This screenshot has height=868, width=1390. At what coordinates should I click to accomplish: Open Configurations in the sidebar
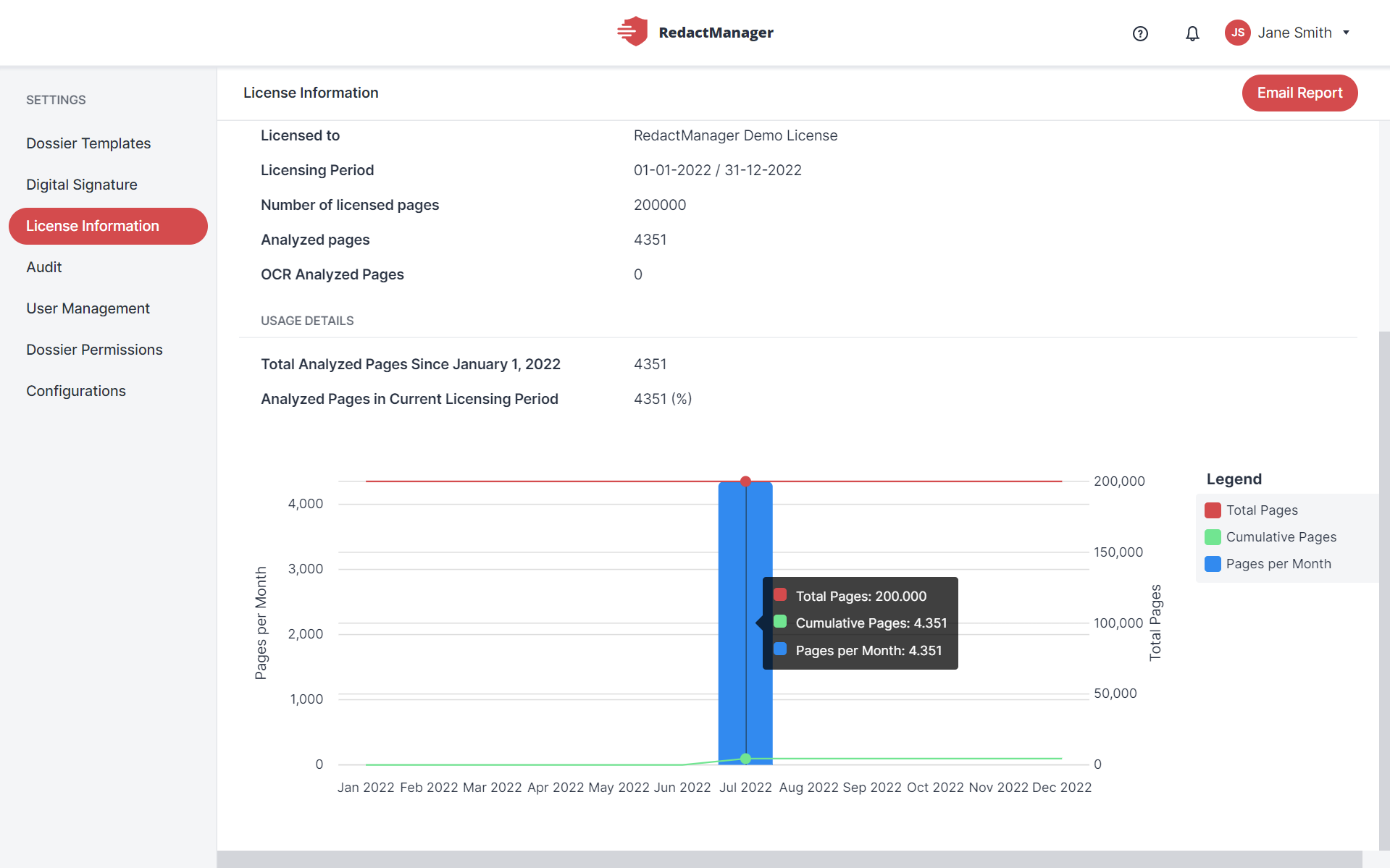[x=76, y=391]
